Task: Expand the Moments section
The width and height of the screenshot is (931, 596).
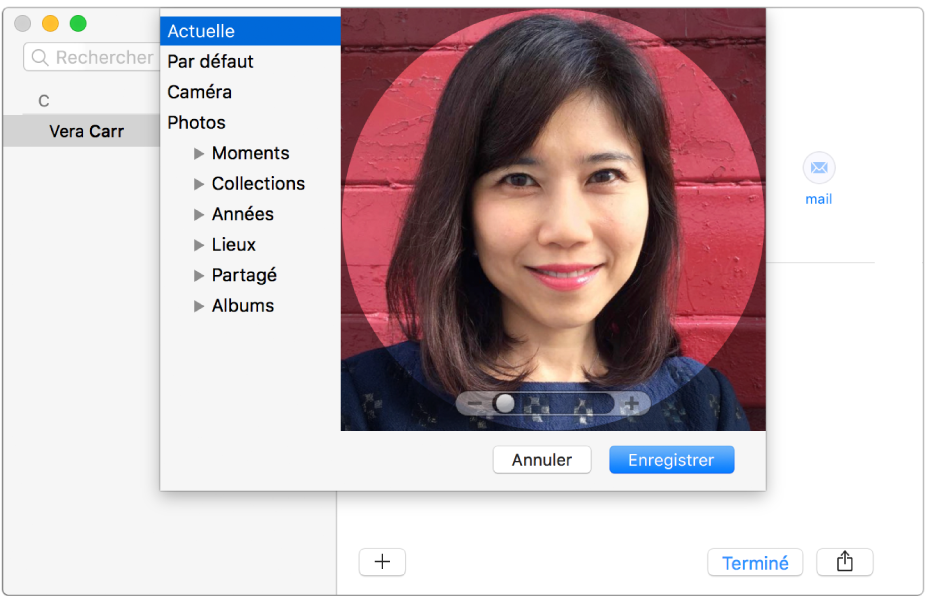Action: click(x=198, y=153)
